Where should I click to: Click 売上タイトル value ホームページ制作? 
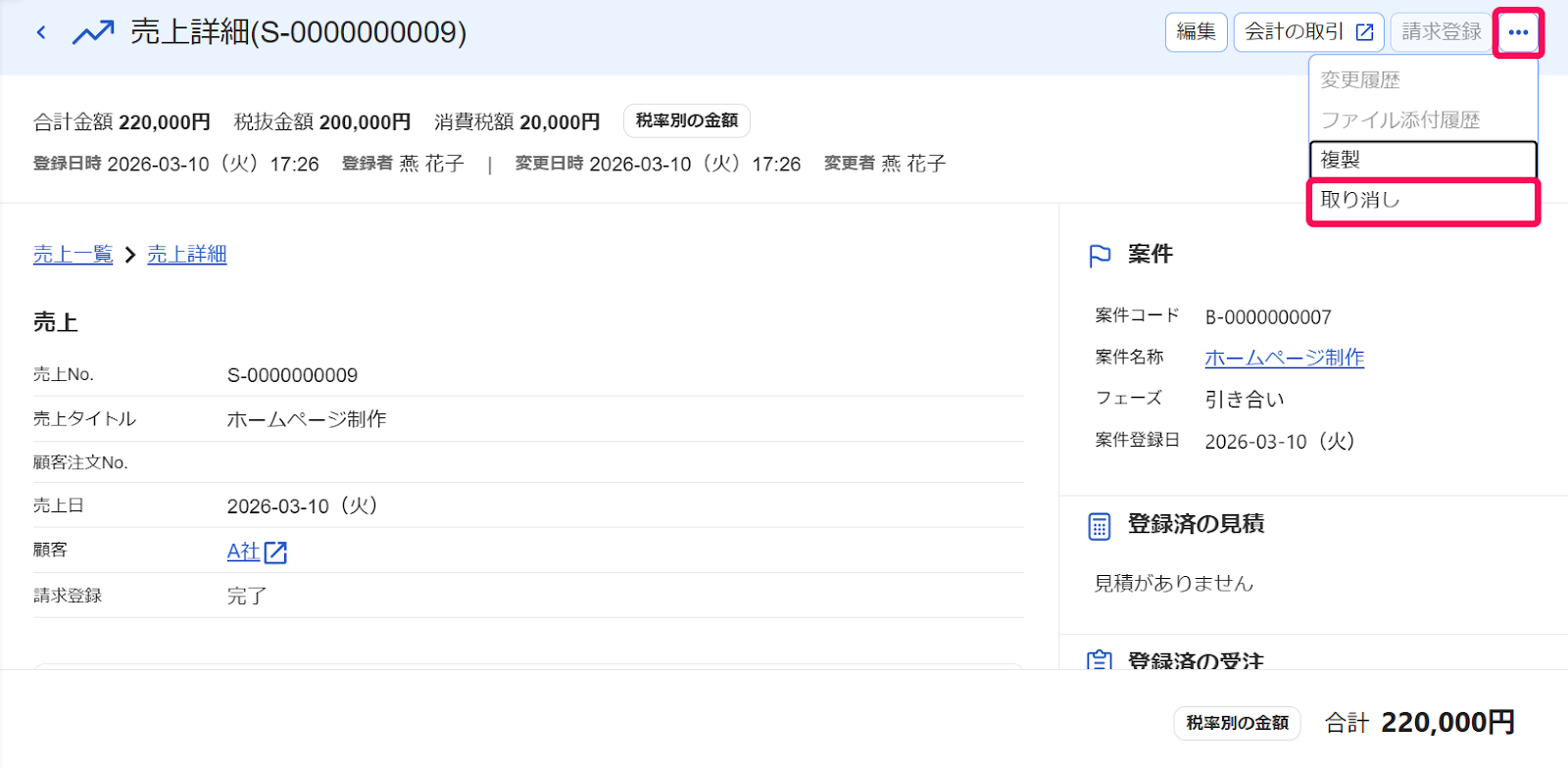point(307,419)
